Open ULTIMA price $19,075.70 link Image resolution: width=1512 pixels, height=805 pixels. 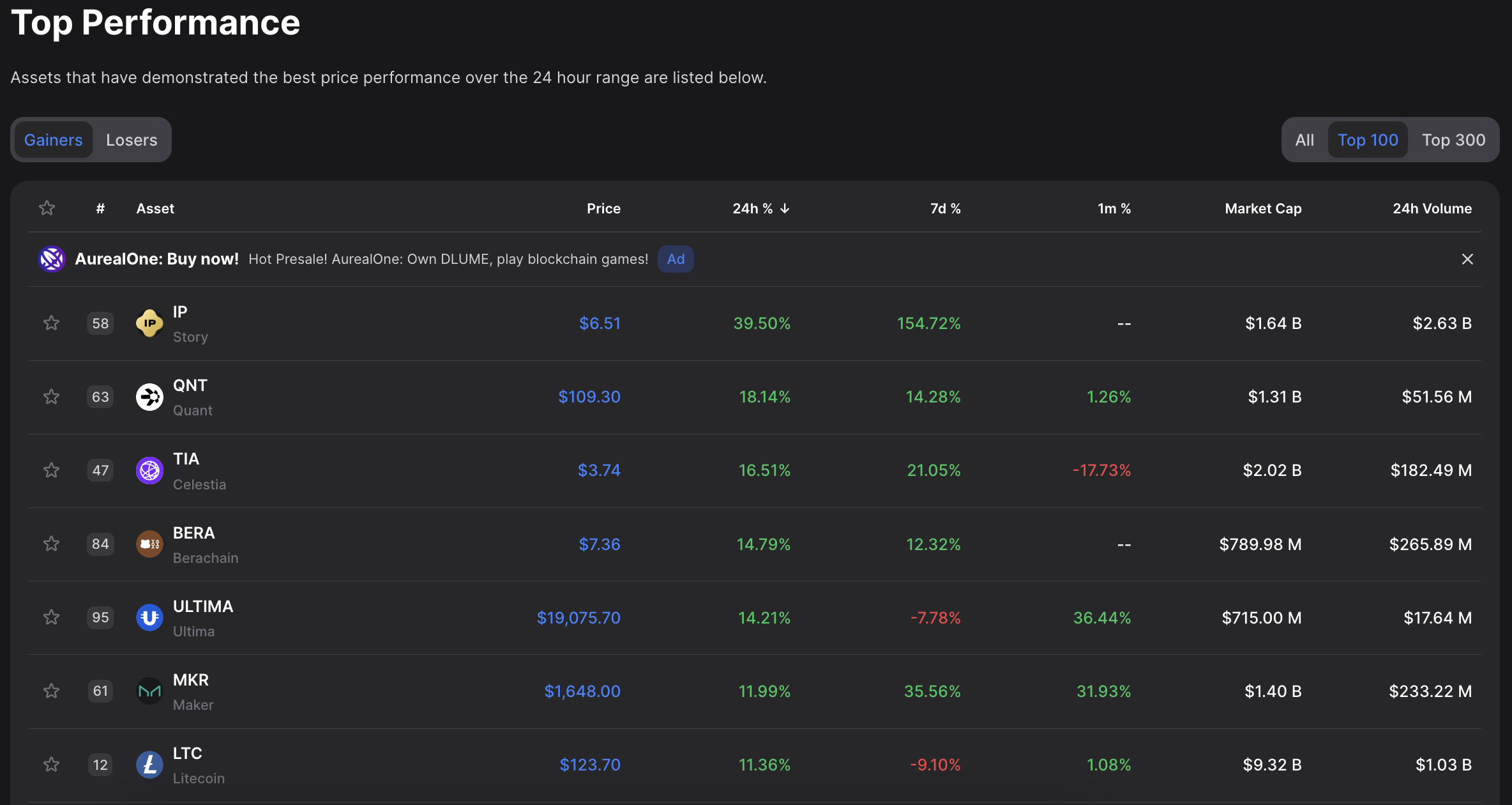click(x=578, y=618)
